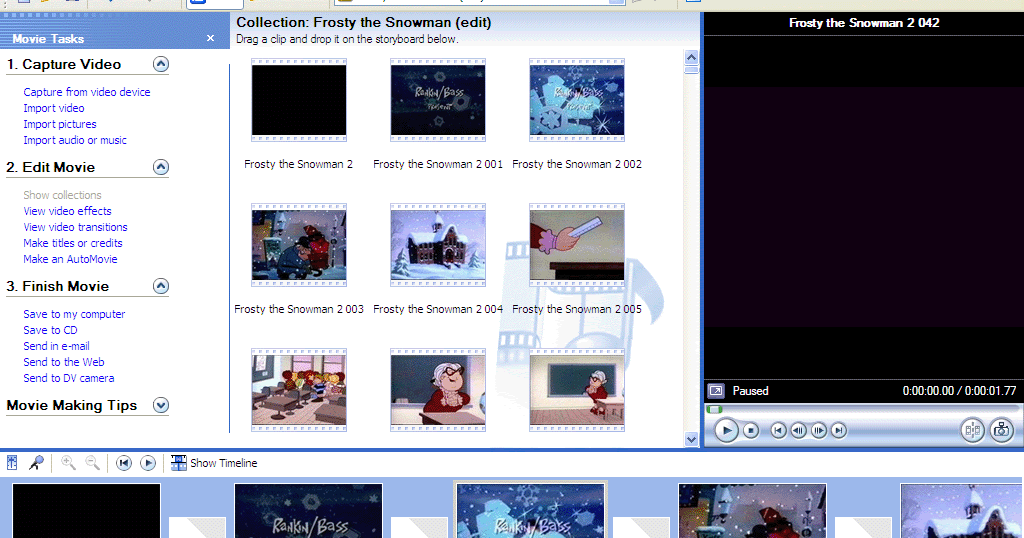Select the teacher at chalkboard clip thumbnail
Screen dimensions: 1024x538
coord(577,390)
